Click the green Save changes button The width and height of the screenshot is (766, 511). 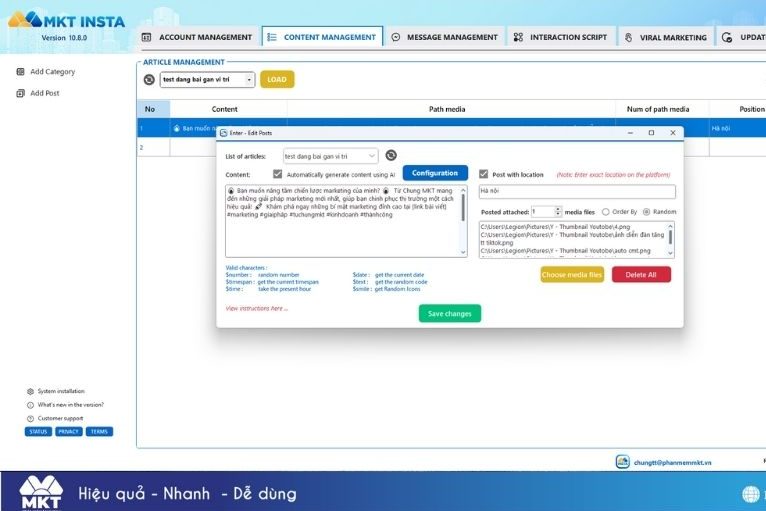pos(449,314)
